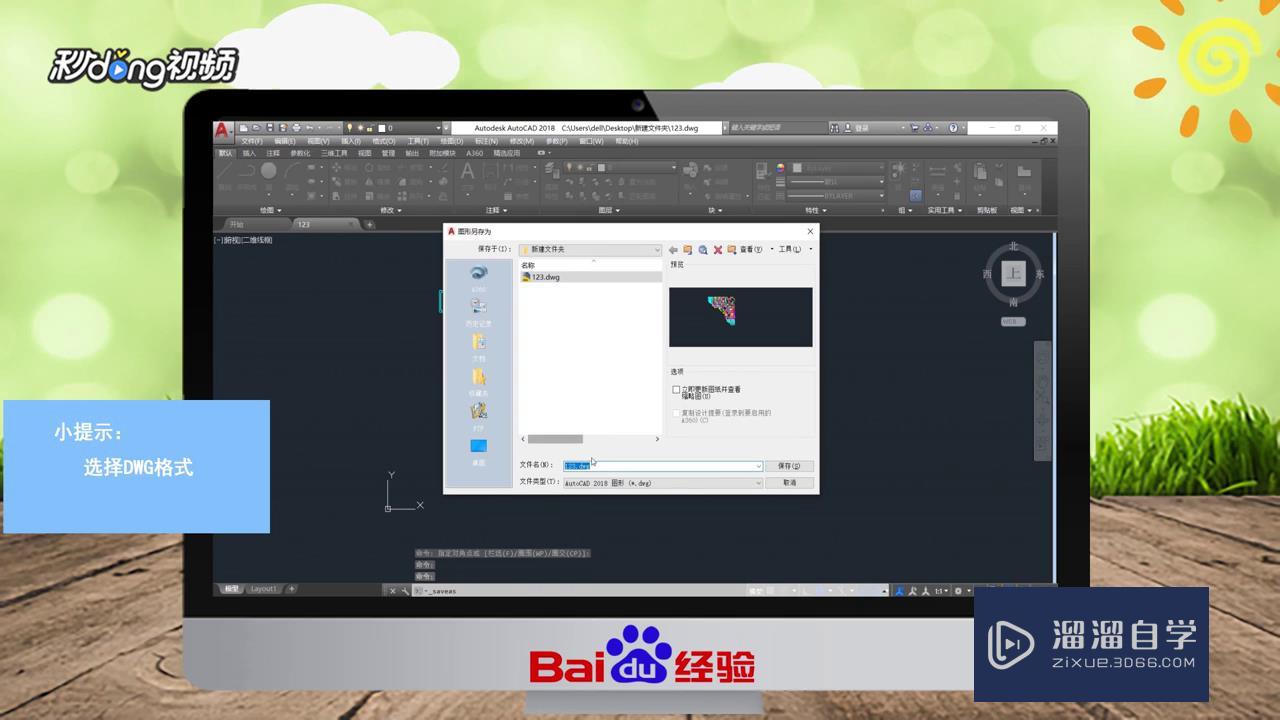Screen dimensions: 1280x720
Task: Add a new drawing tab with plus button
Action: coord(369,224)
